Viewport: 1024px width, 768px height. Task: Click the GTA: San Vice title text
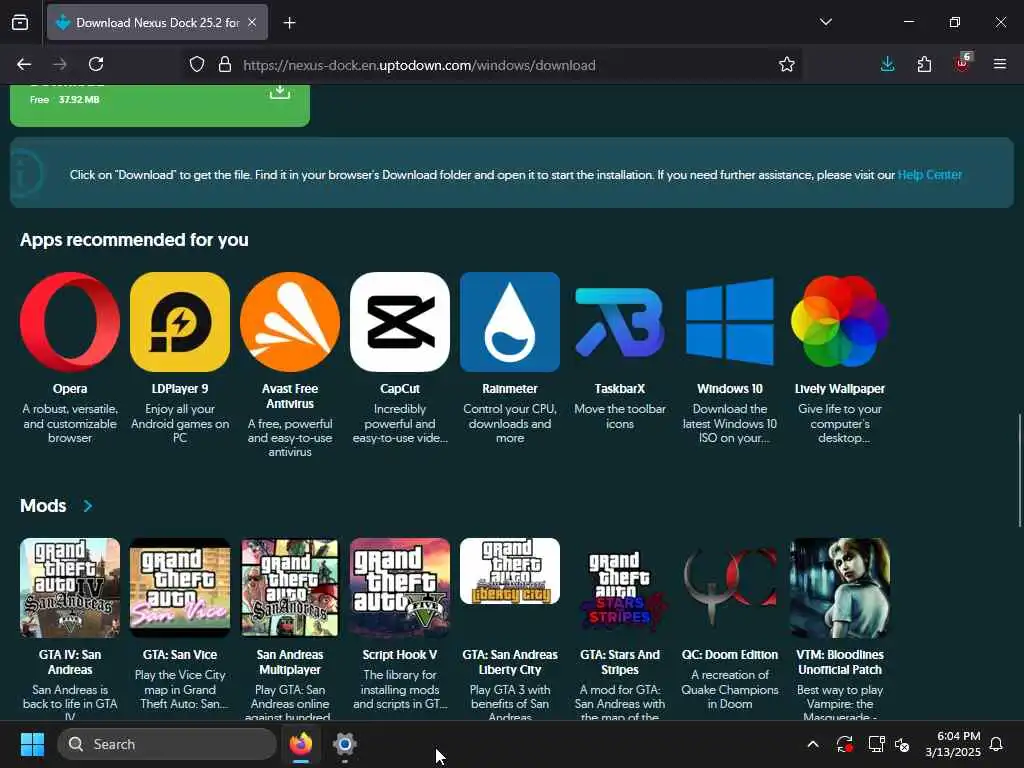click(x=180, y=654)
